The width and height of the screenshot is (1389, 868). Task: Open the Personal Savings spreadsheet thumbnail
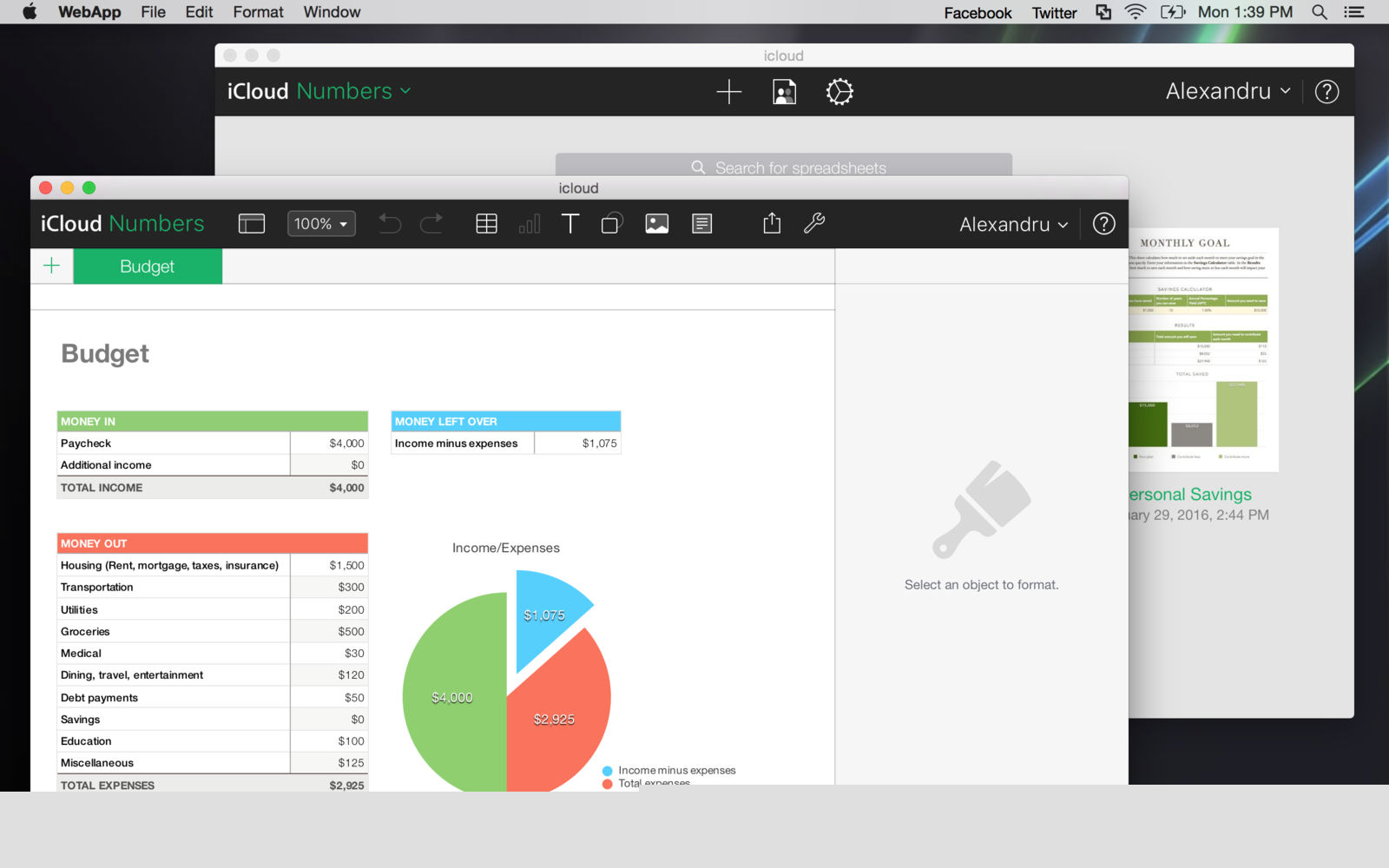coord(1204,350)
